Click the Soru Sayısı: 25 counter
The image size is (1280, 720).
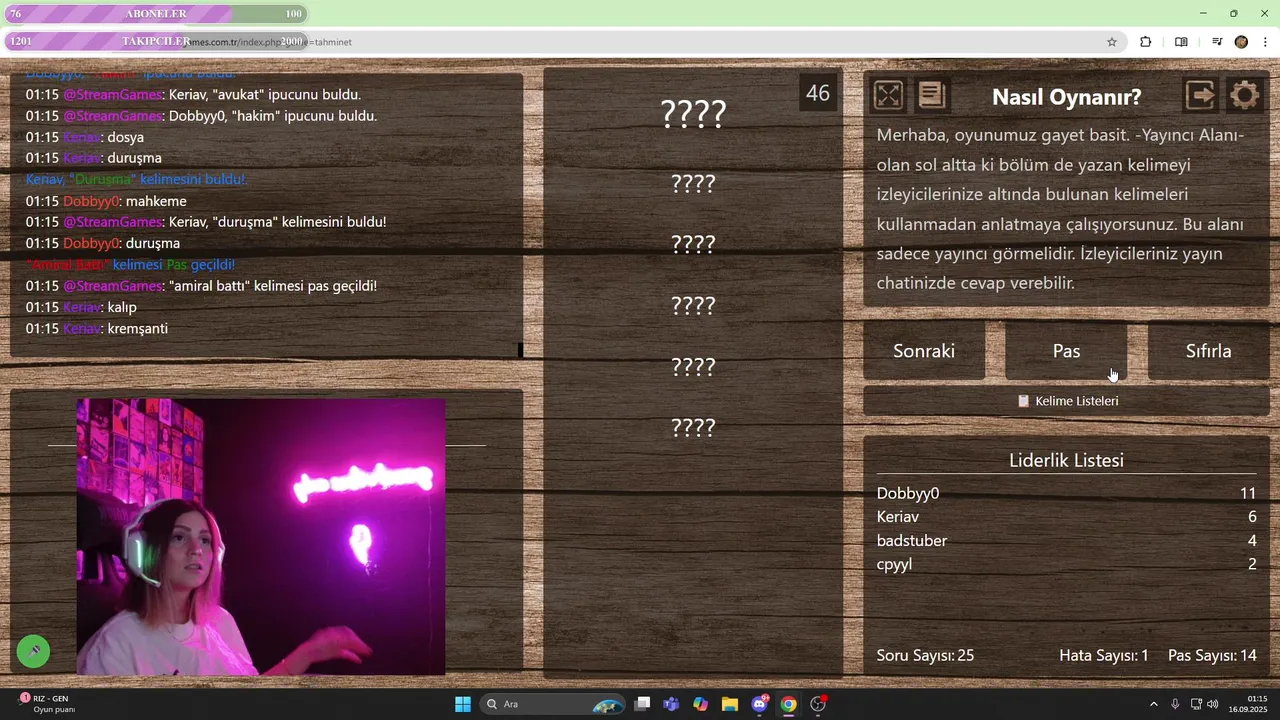925,656
